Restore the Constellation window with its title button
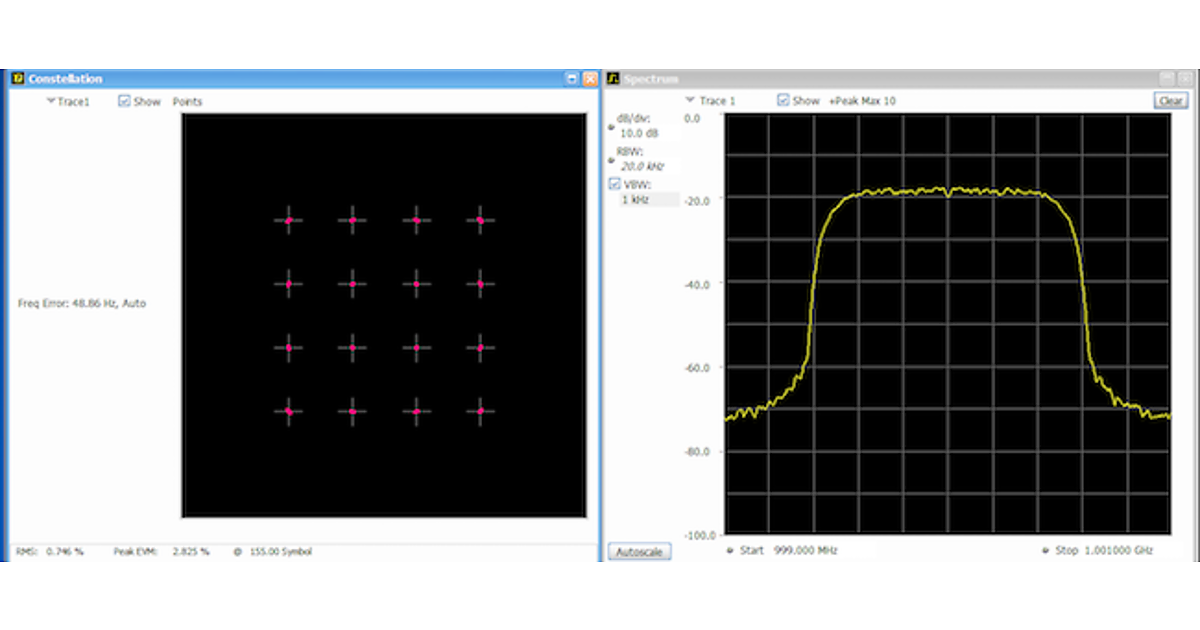The image size is (1200, 630). click(571, 79)
